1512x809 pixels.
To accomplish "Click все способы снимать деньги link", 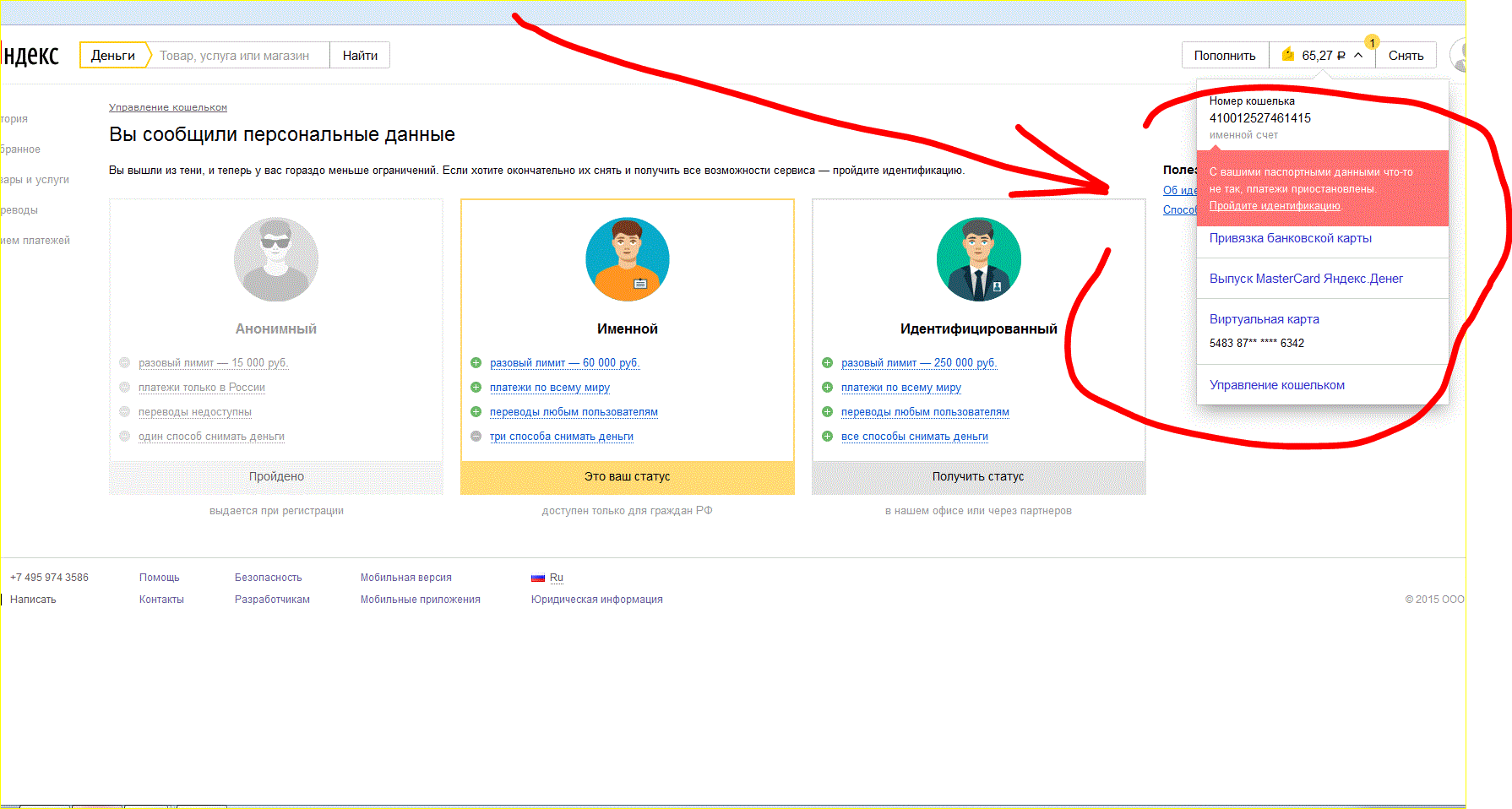I will click(915, 437).
